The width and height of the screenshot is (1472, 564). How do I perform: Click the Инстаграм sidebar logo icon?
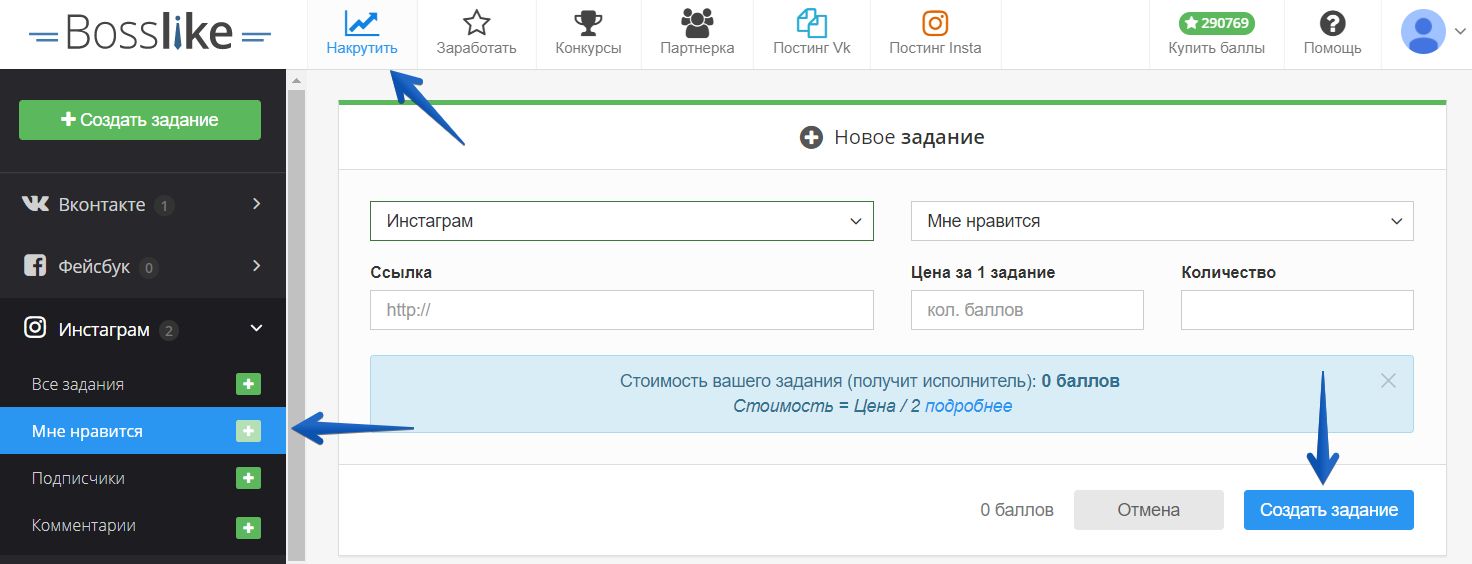coord(35,328)
